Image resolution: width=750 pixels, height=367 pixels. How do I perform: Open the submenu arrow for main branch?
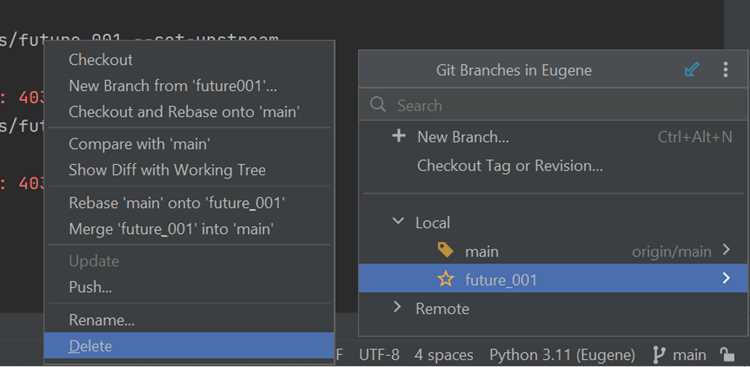pos(726,250)
